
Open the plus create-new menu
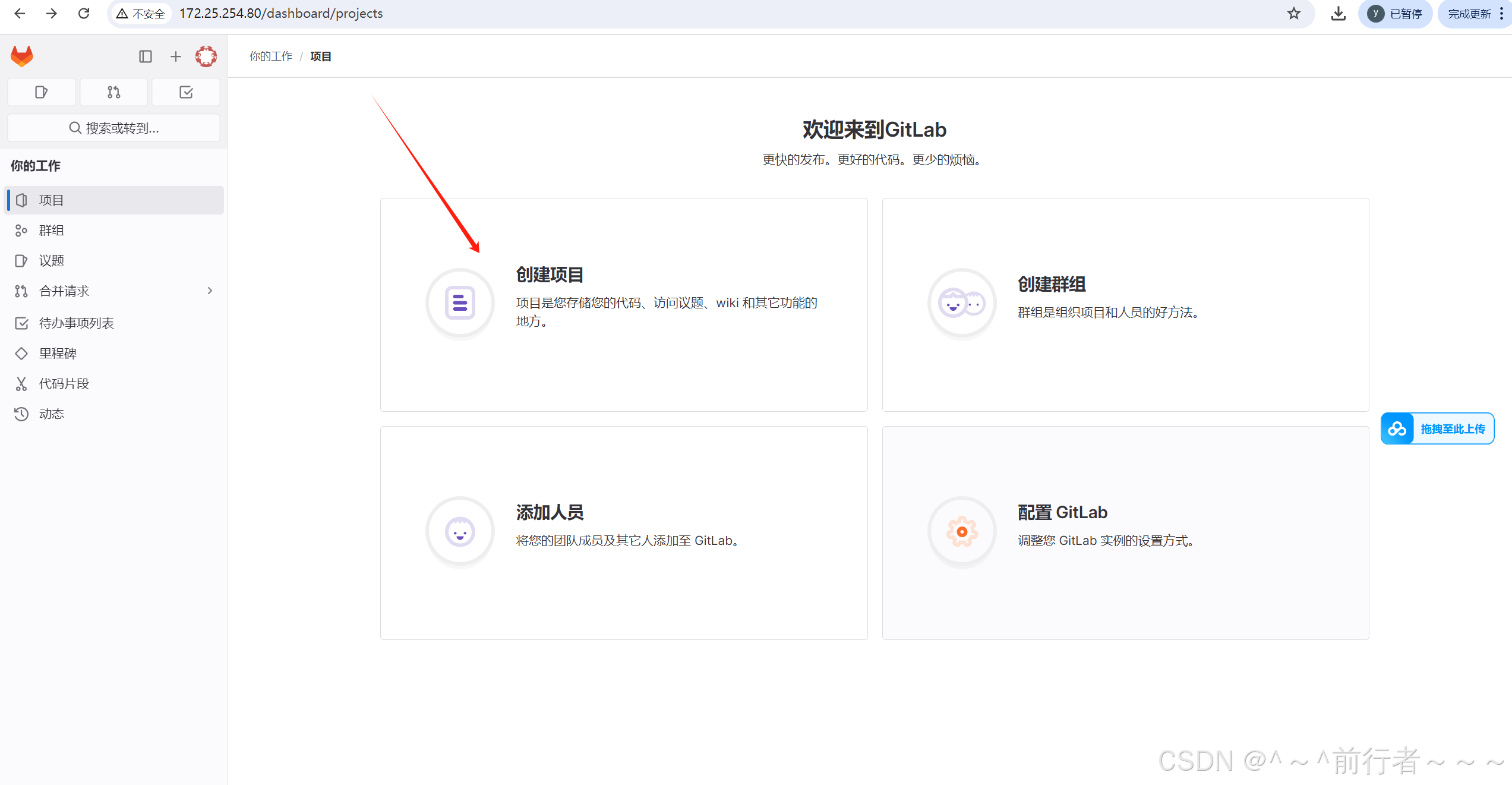click(175, 56)
